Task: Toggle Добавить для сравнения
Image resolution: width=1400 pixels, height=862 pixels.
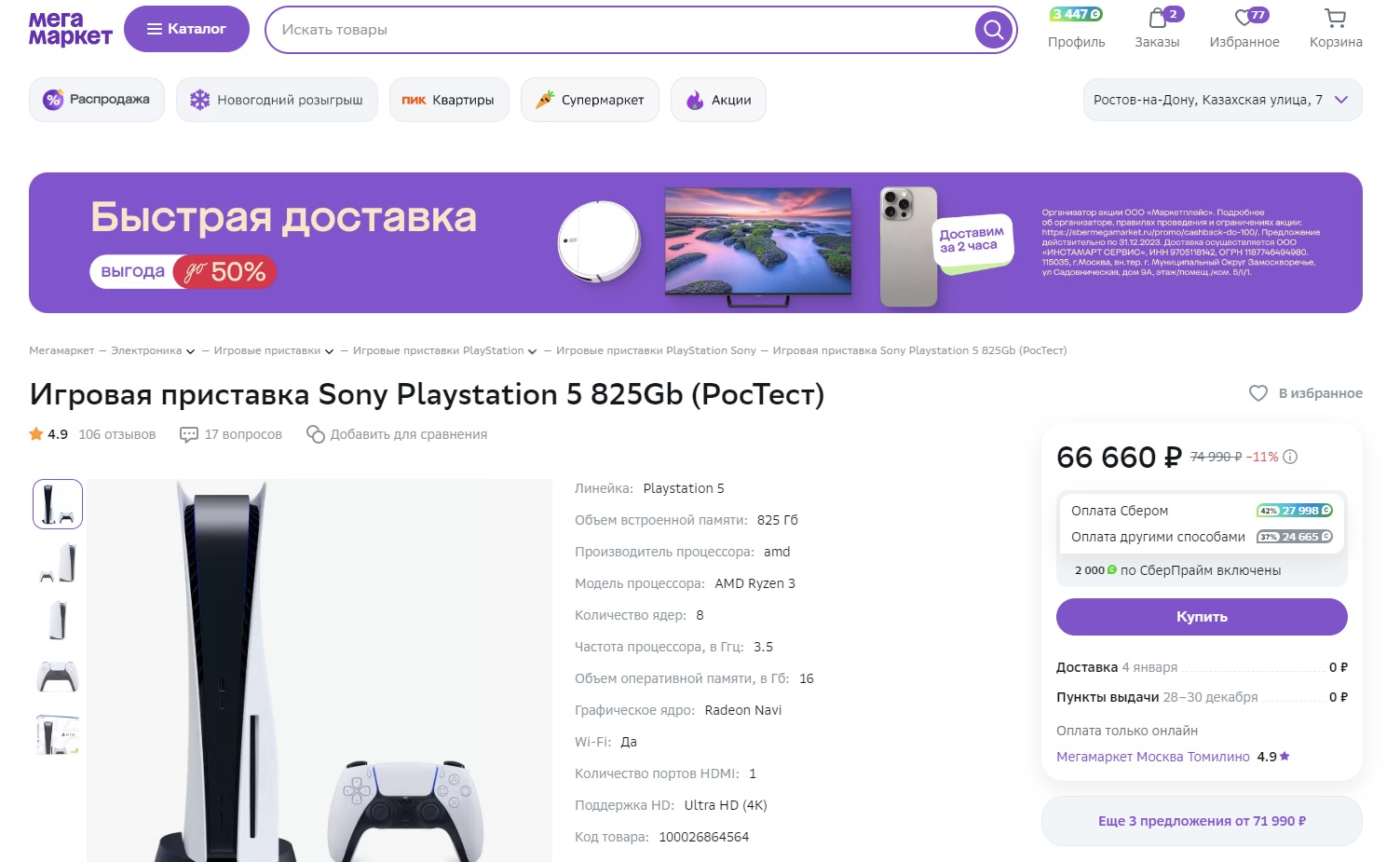Action: (x=397, y=434)
